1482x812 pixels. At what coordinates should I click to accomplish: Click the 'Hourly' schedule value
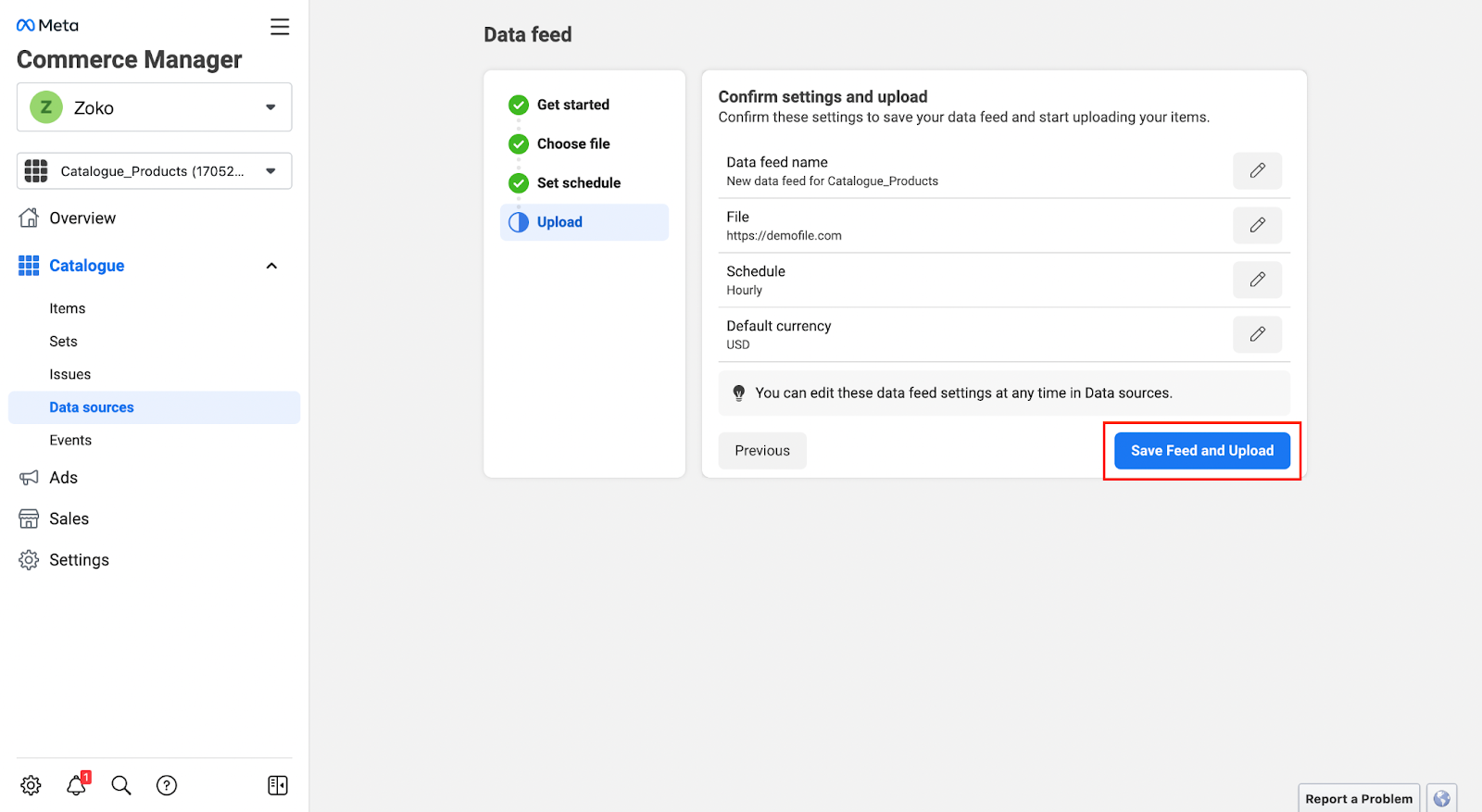(744, 290)
